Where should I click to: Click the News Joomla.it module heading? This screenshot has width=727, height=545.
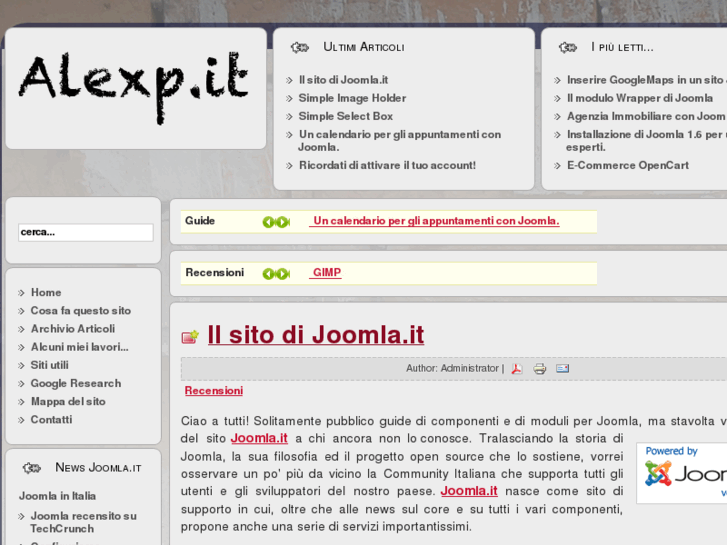pos(98,468)
